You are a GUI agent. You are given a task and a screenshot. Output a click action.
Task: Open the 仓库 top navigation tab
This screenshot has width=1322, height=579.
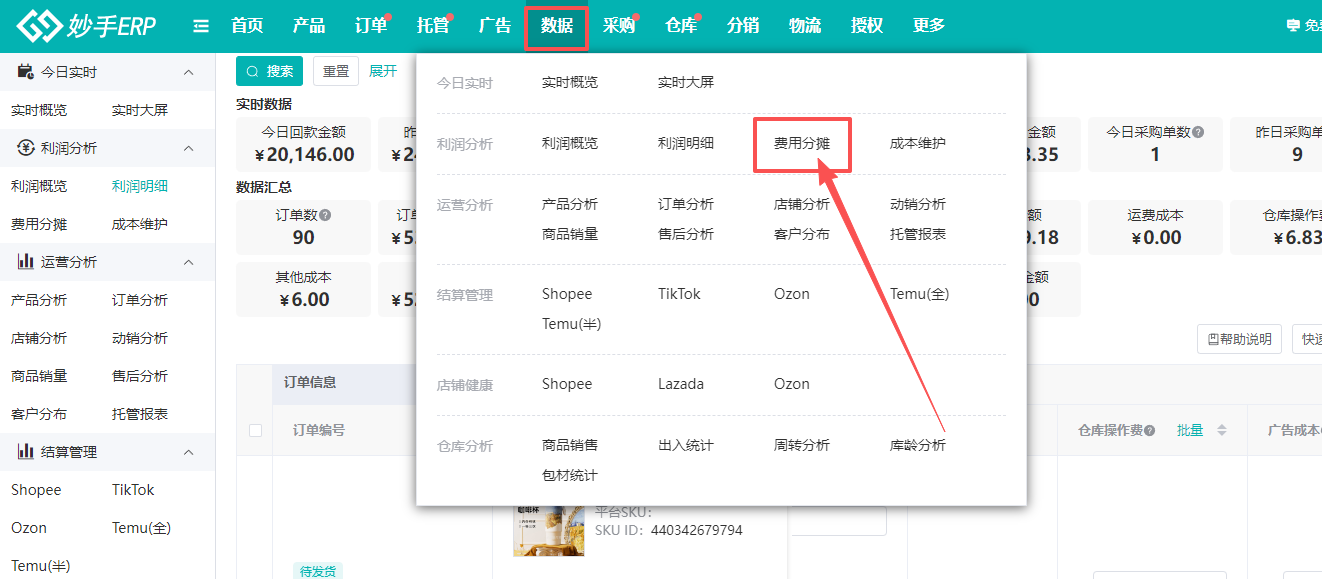point(681,26)
